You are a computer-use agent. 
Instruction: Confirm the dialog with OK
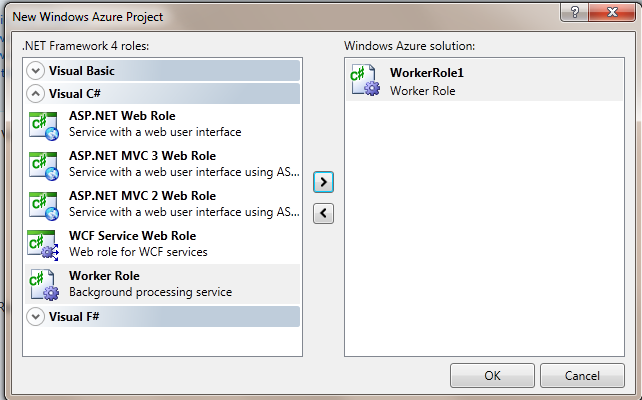[x=492, y=375]
